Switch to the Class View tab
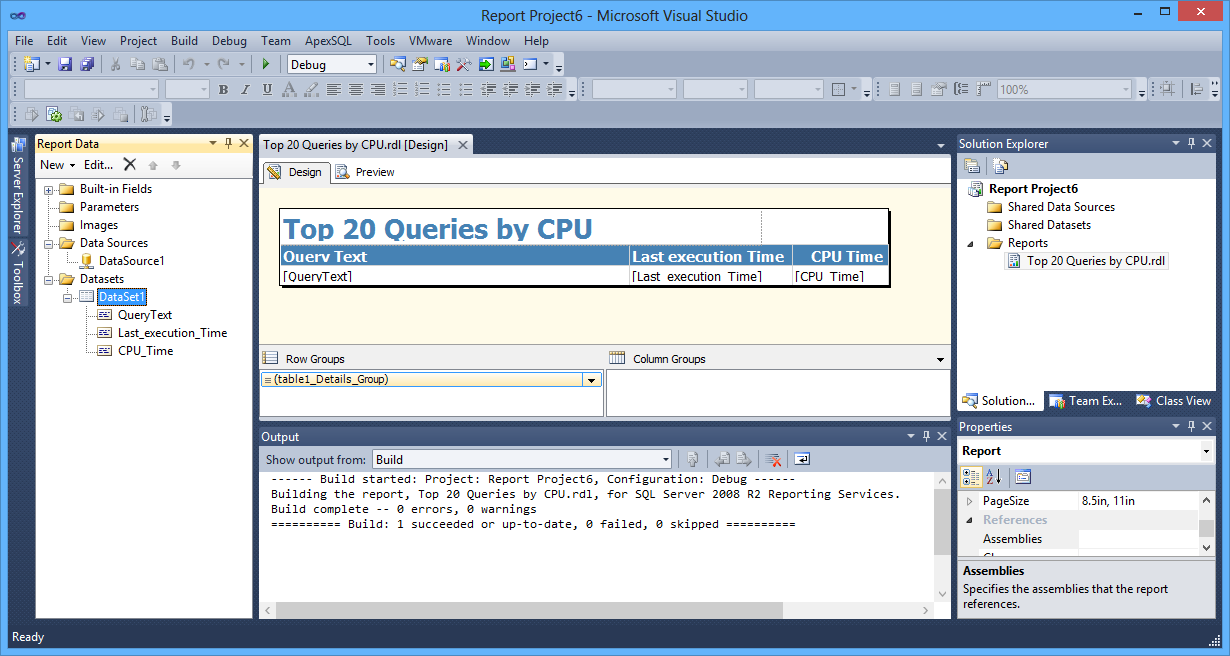The width and height of the screenshot is (1230, 656). (x=1172, y=401)
